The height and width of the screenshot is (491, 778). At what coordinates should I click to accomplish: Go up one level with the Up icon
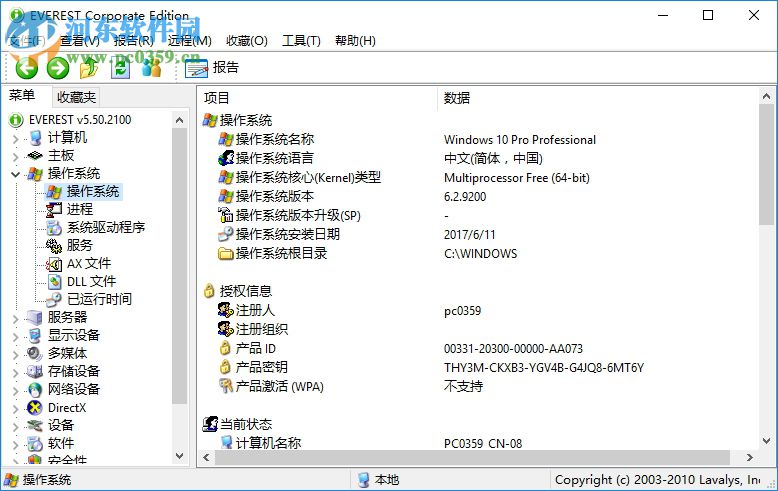pyautogui.click(x=89, y=68)
